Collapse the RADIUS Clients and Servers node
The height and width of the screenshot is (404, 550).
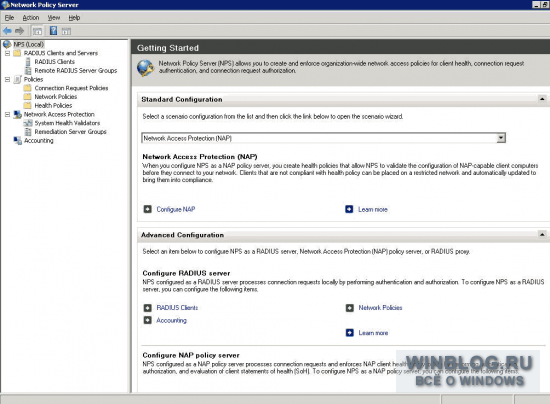click(7, 53)
